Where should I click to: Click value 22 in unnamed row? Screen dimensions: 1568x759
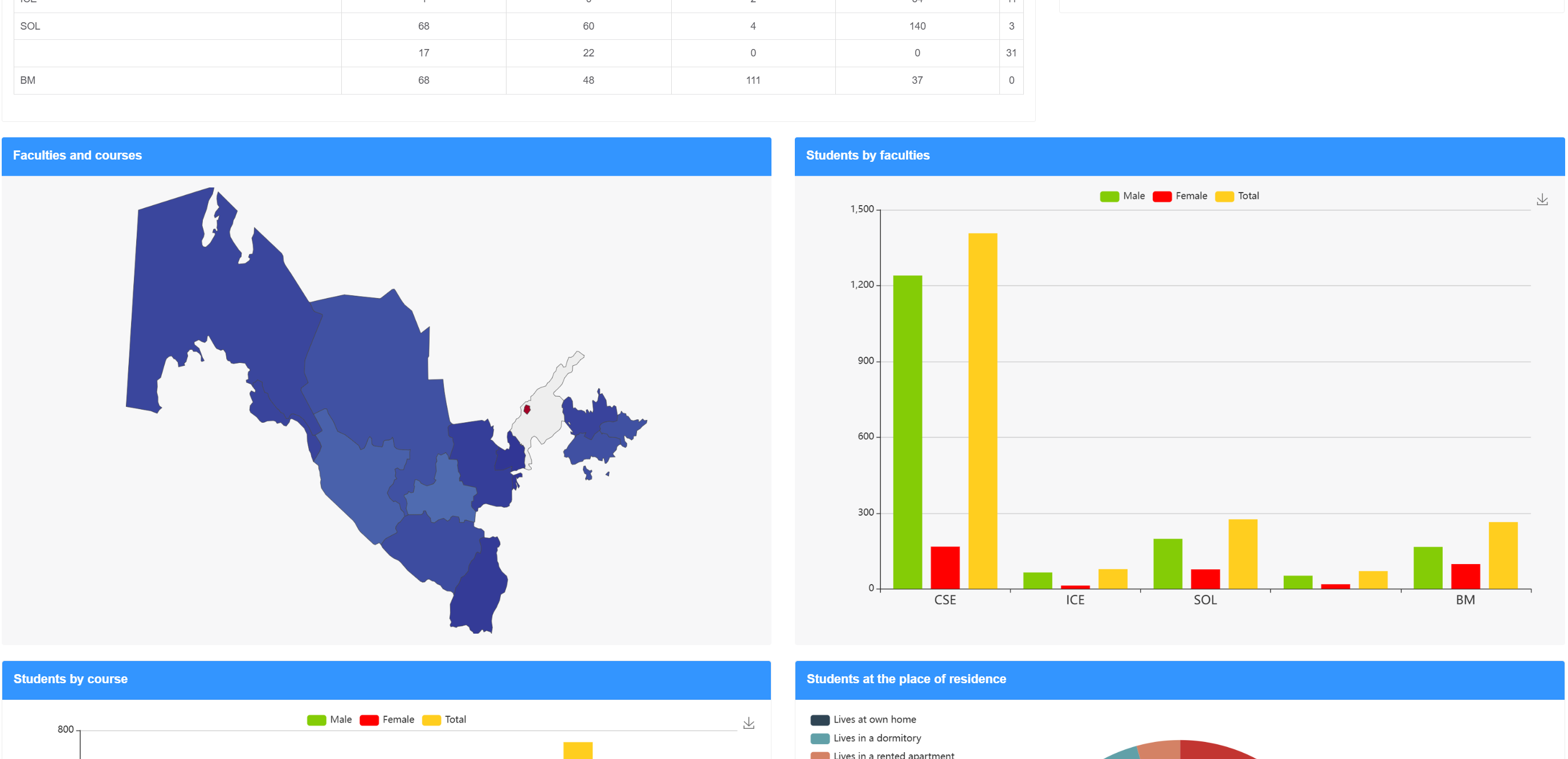[588, 53]
